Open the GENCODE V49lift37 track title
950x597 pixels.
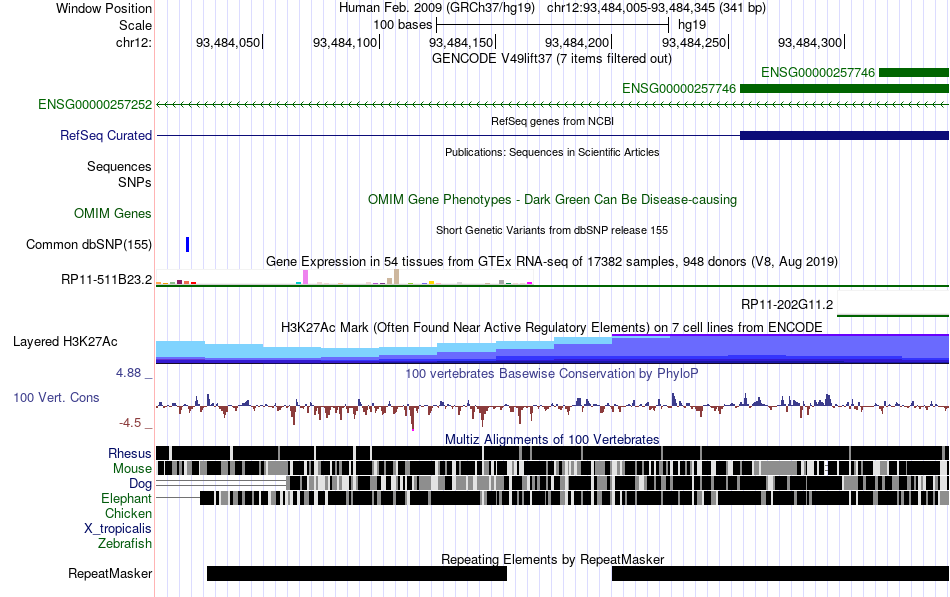[551, 59]
